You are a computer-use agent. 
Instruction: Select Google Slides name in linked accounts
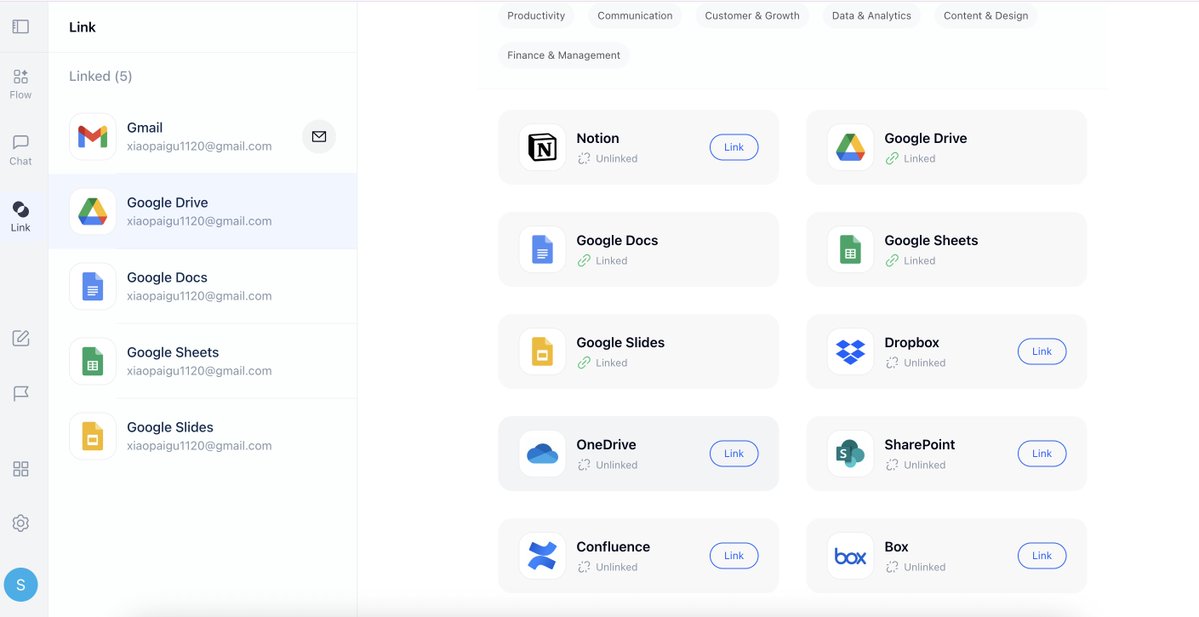170,427
